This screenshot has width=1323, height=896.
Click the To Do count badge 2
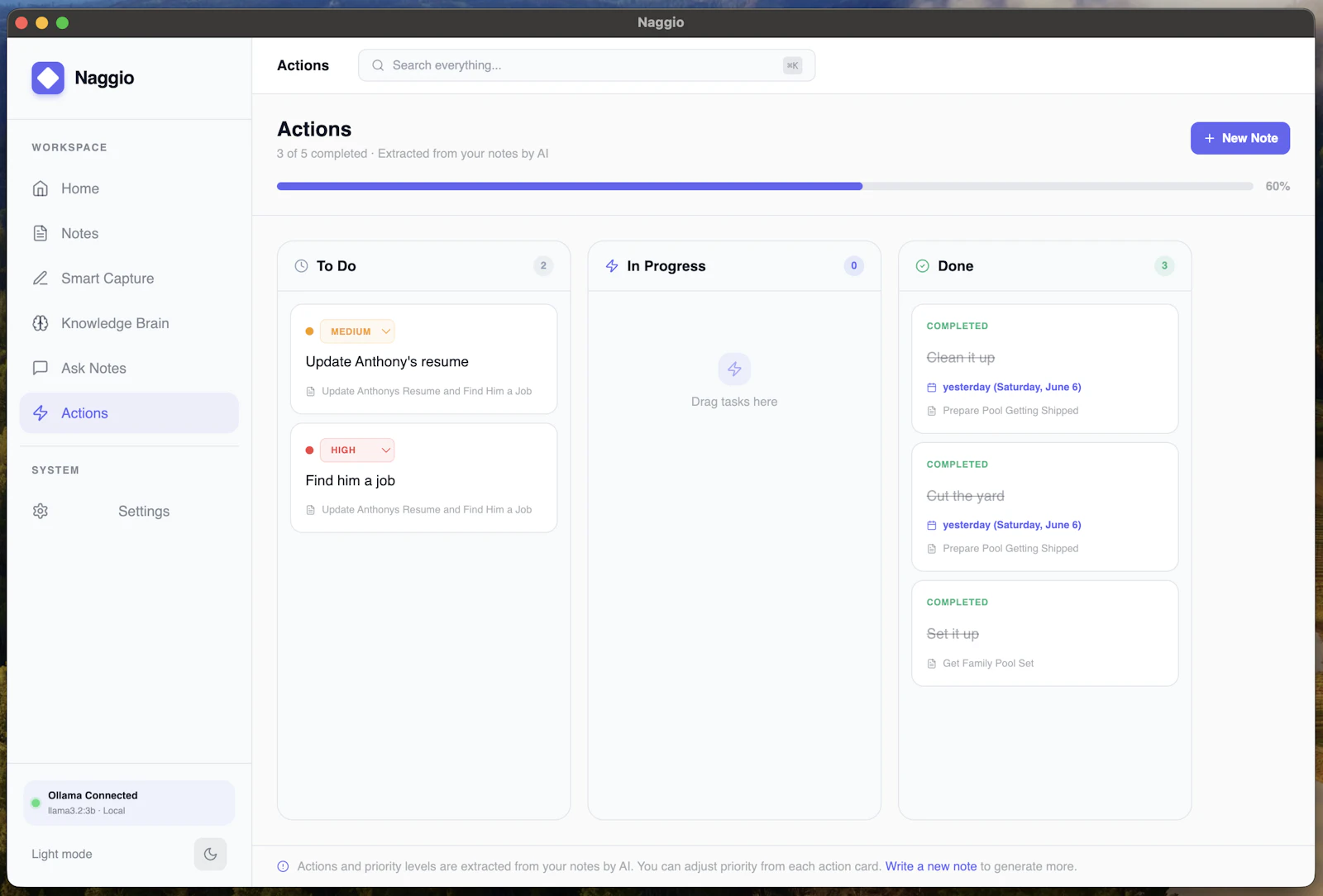coord(543,266)
